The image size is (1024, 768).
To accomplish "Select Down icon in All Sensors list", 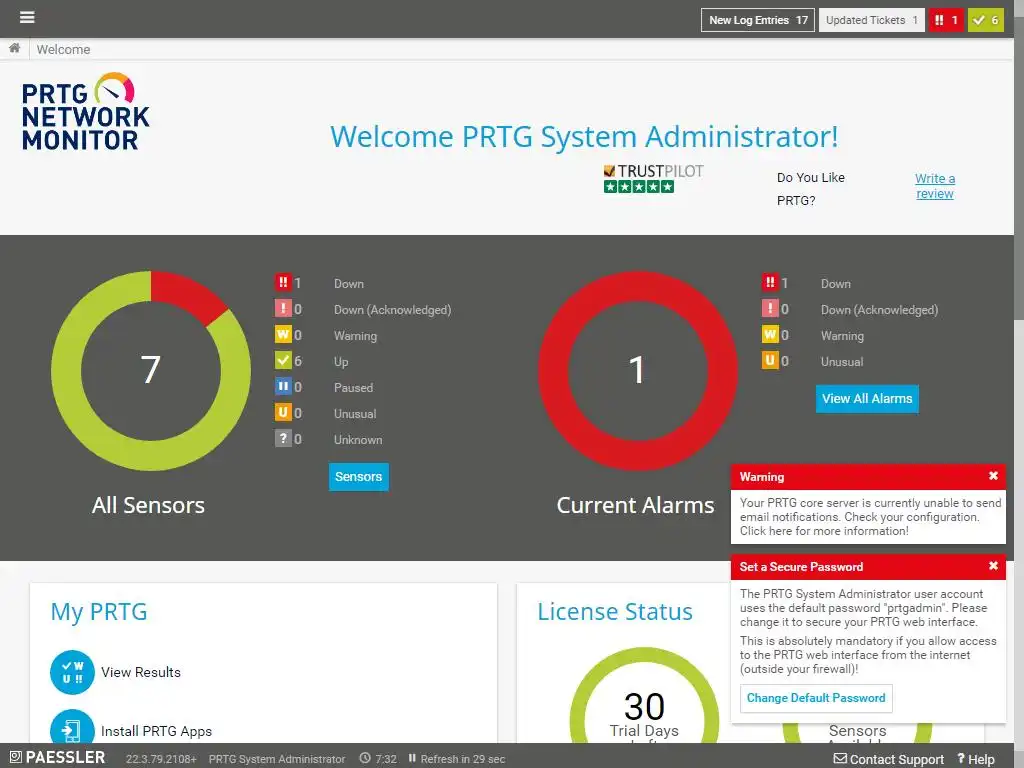I will click(x=283, y=283).
